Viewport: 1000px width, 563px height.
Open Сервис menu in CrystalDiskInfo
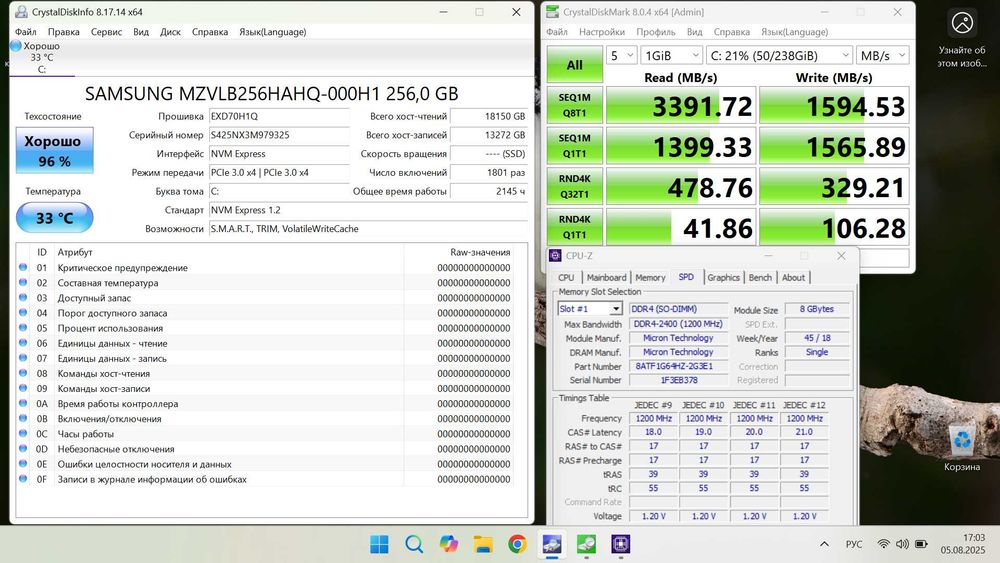106,32
